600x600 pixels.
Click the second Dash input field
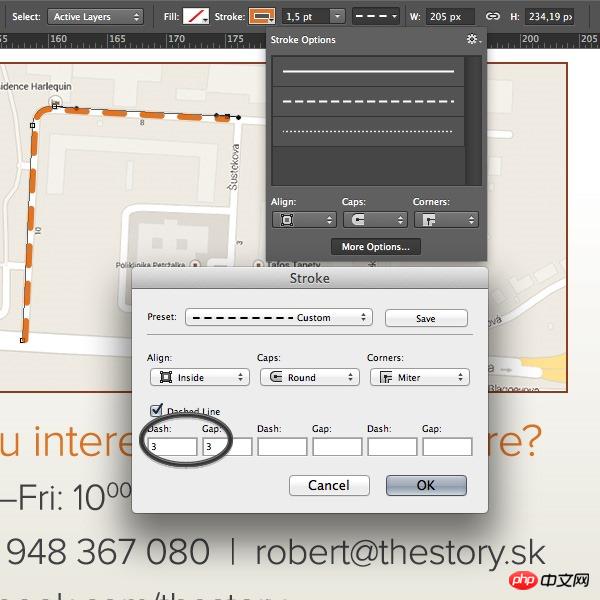282,447
